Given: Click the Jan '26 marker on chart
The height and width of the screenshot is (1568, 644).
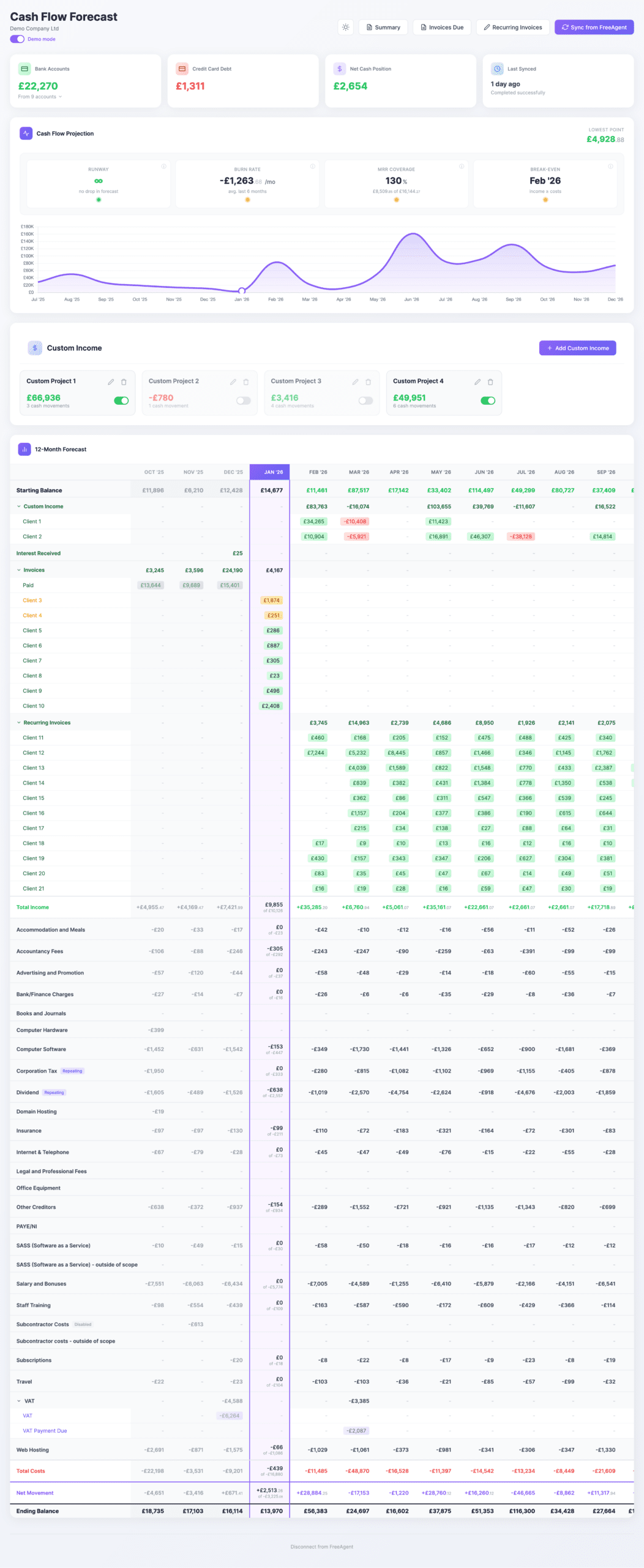Looking at the screenshot, I should click(242, 290).
